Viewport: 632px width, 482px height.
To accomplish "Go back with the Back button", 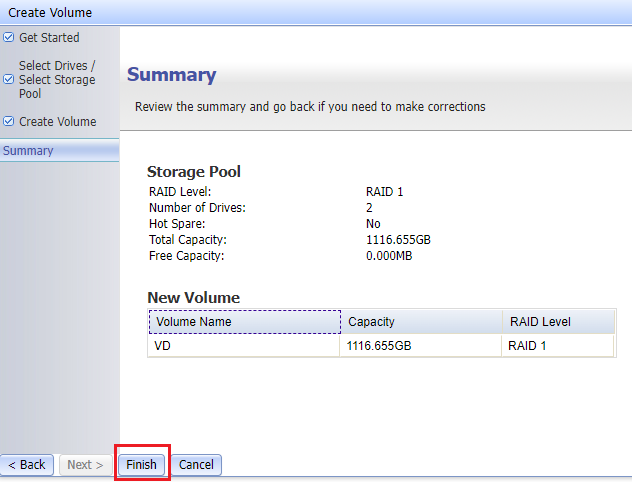I will coord(27,465).
